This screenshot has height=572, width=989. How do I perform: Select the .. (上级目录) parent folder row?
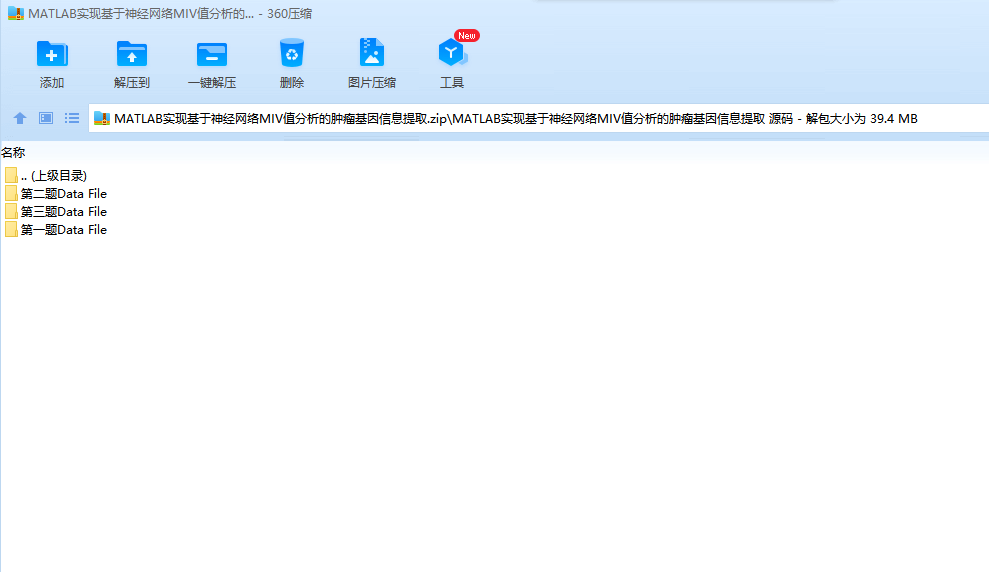coord(45,176)
